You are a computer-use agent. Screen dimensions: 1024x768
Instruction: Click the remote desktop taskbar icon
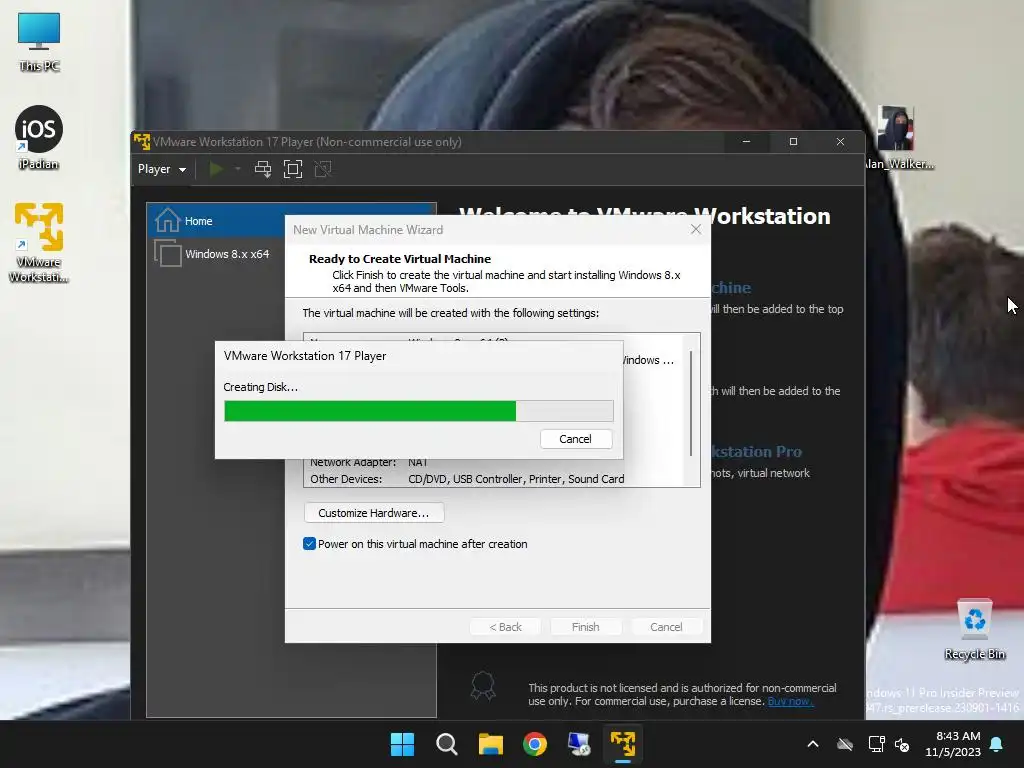pos(579,744)
